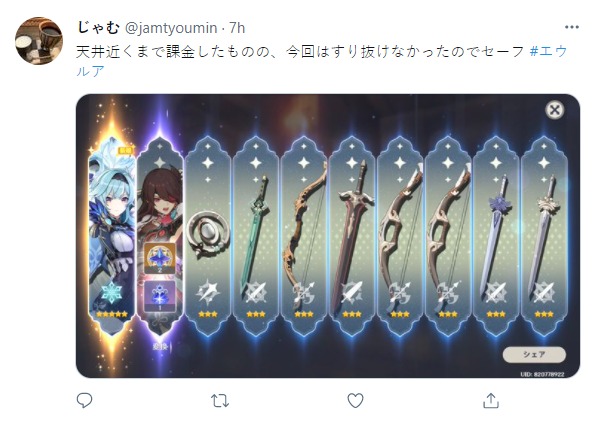Open the じゃむ profile avatar picture
The height and width of the screenshot is (423, 597).
point(38,41)
